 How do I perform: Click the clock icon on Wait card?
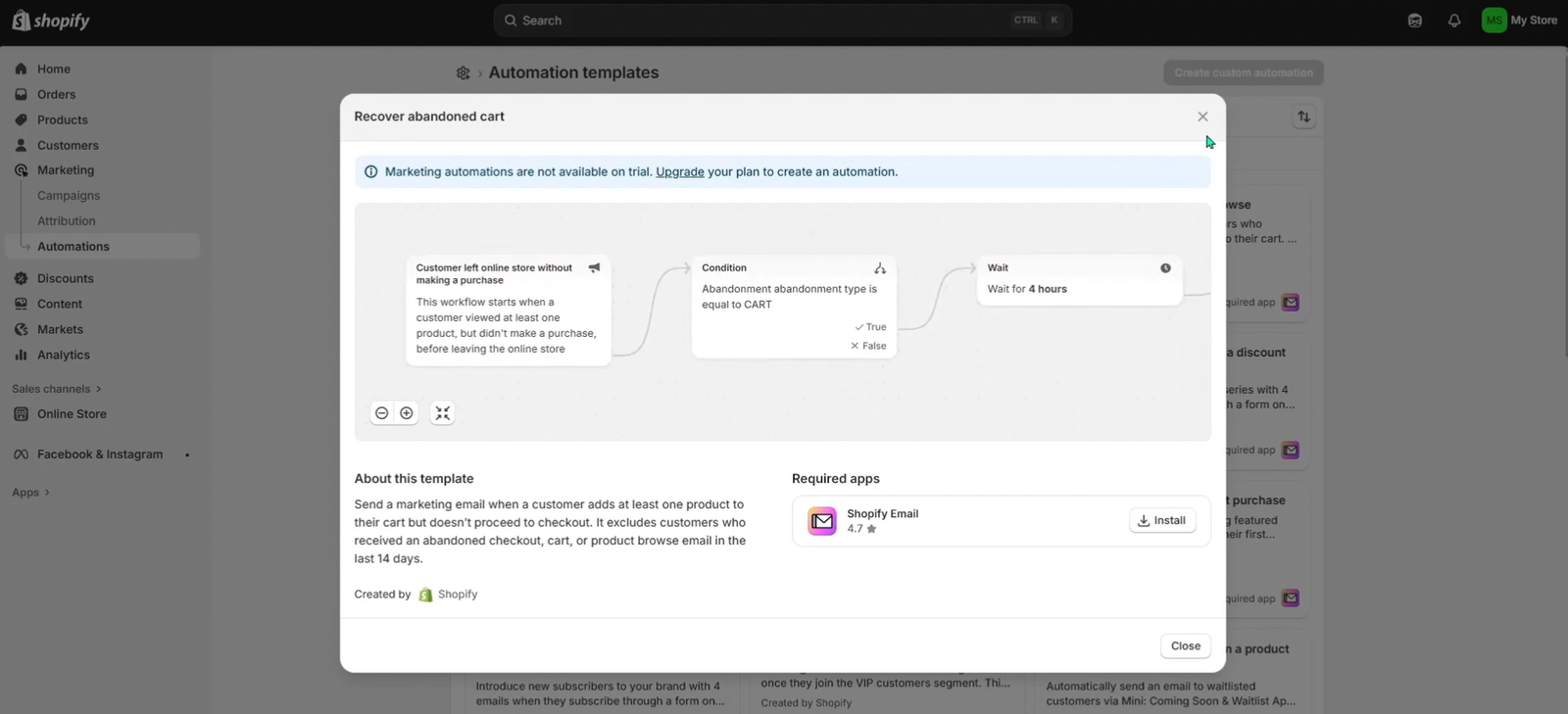tap(1165, 268)
